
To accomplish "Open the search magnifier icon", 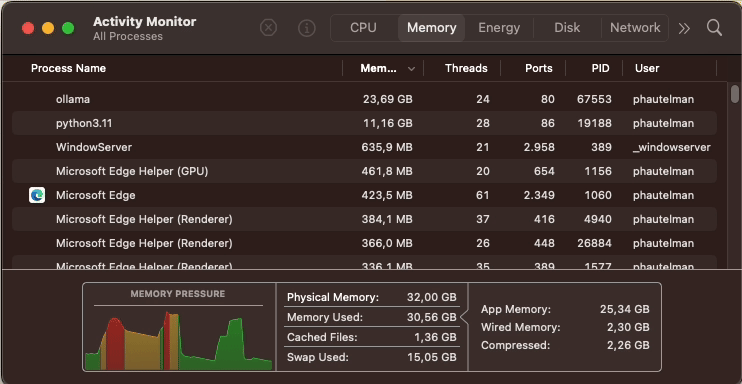I will 714,28.
